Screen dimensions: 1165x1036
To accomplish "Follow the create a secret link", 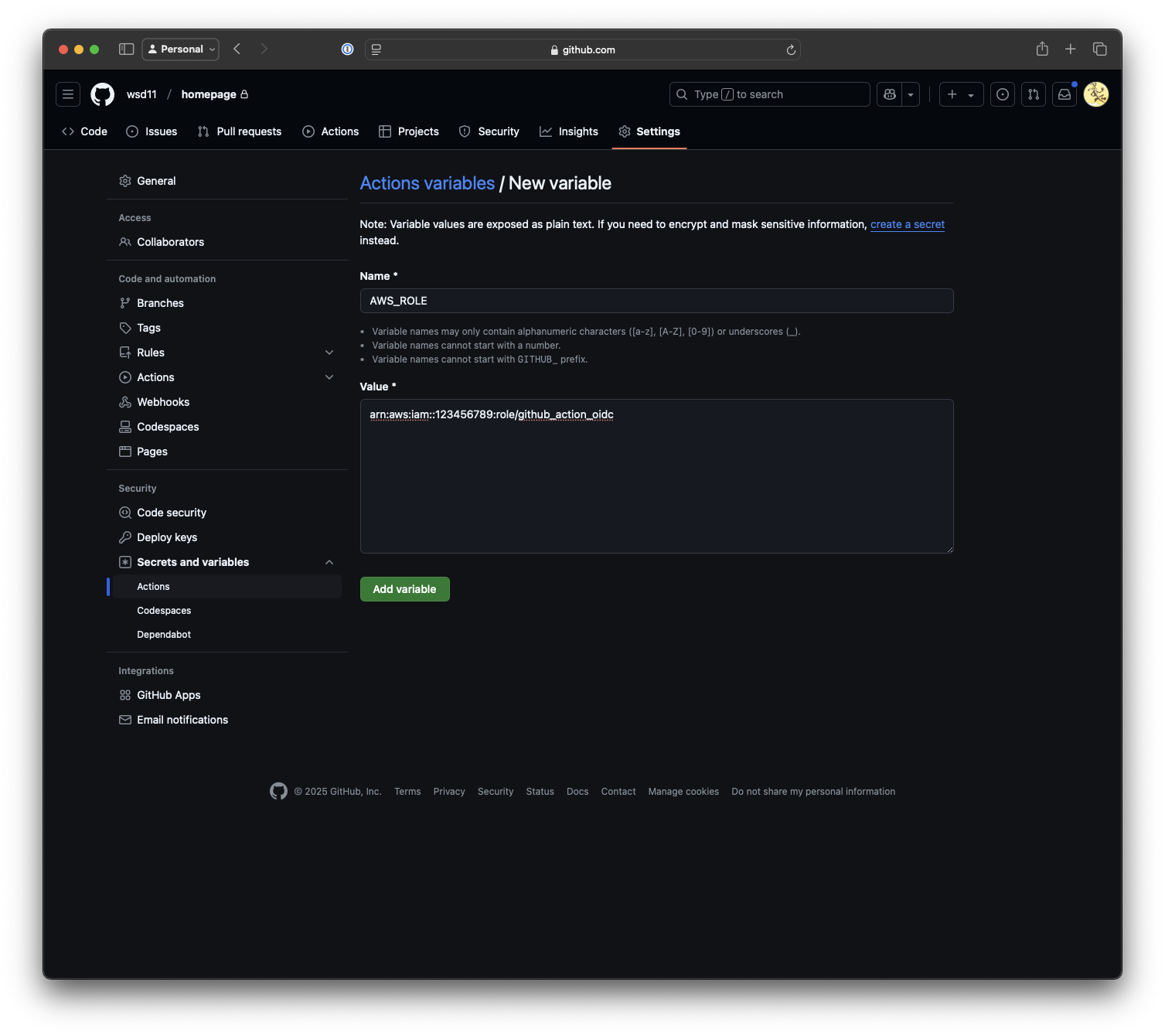I will 907,224.
